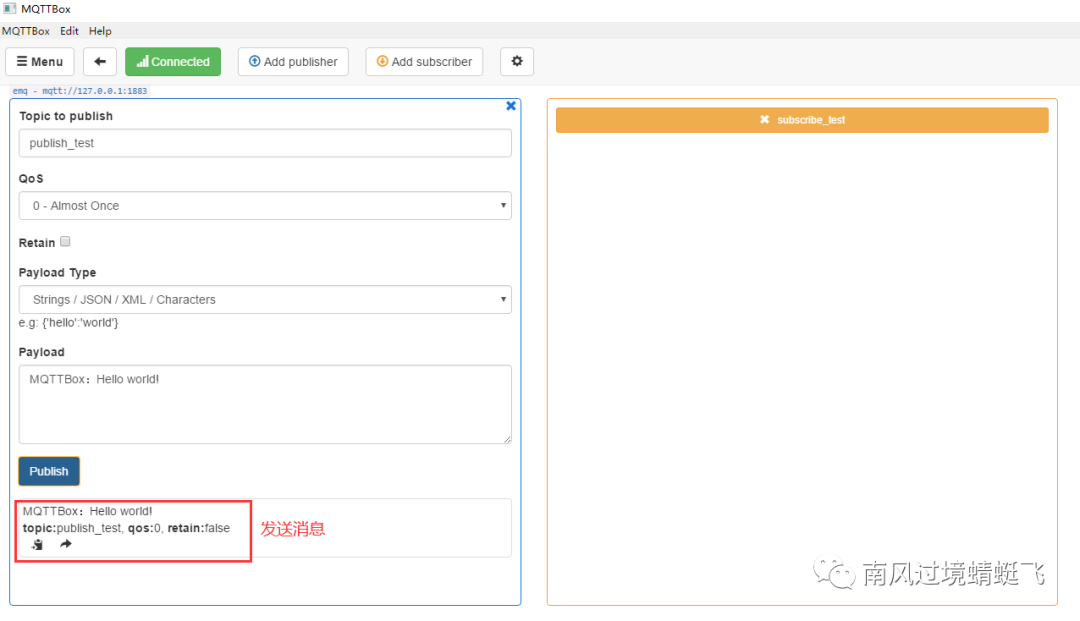Expand the Payload Type dropdown
The width and height of the screenshot is (1080, 621).
pyautogui.click(x=265, y=299)
